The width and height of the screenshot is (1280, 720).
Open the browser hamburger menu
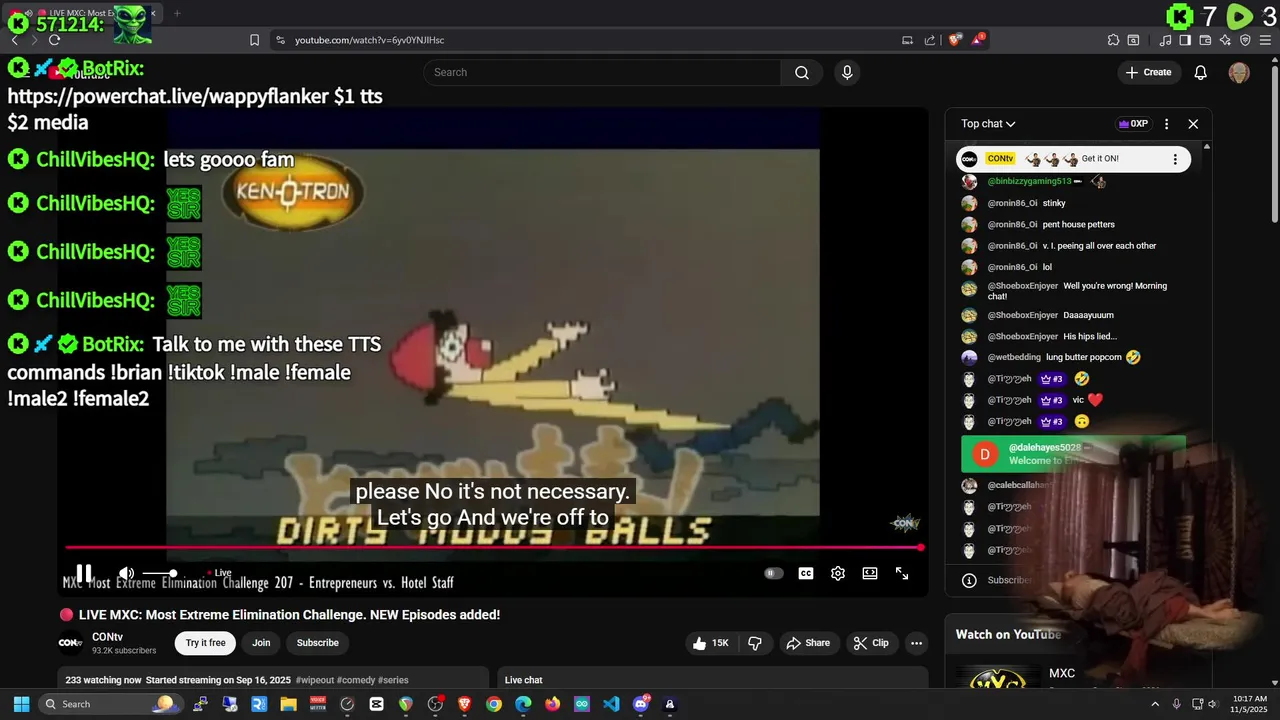[1265, 40]
